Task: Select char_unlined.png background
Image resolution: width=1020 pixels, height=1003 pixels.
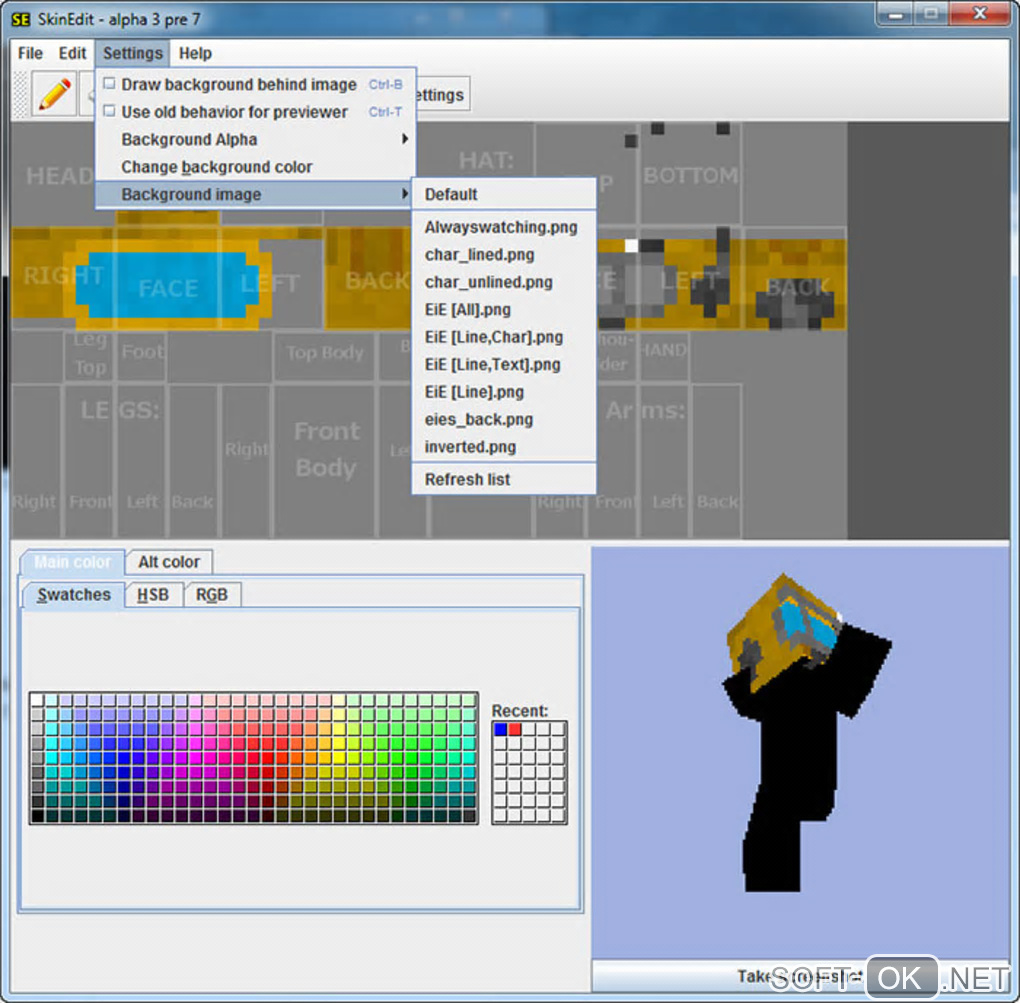Action: [504, 282]
